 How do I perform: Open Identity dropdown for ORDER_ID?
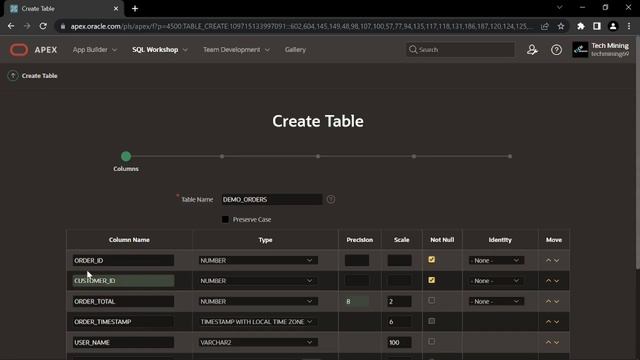coord(496,260)
